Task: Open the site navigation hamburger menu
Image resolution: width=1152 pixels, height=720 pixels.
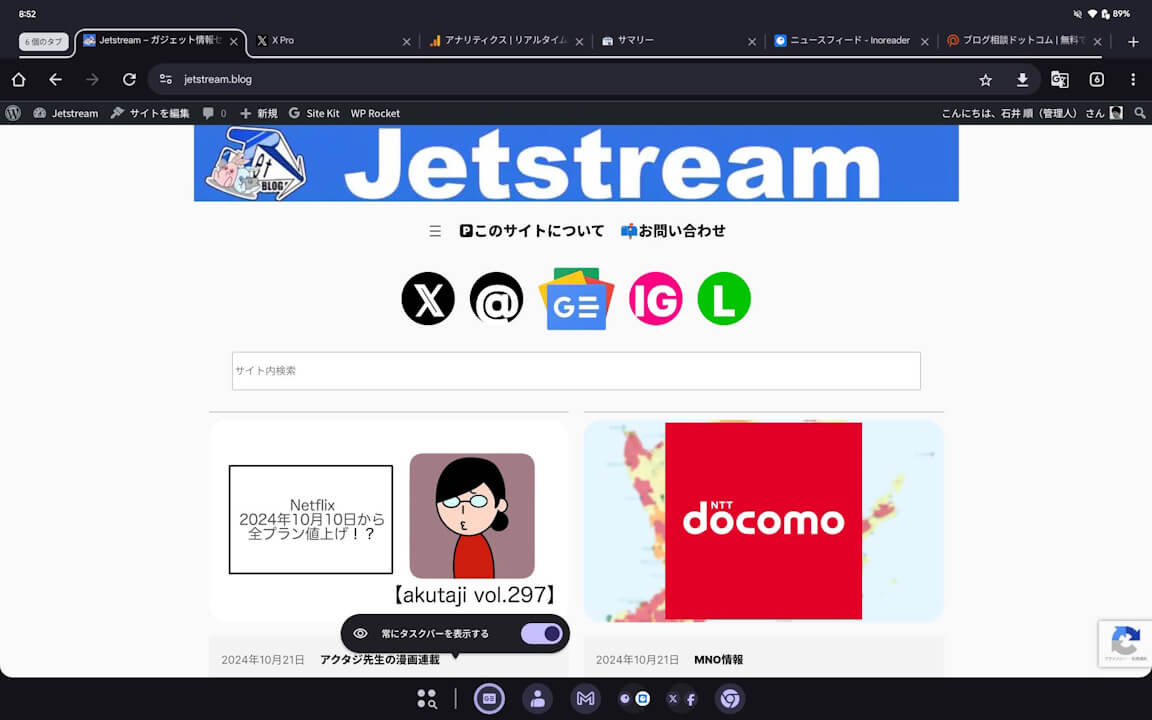Action: click(x=435, y=230)
